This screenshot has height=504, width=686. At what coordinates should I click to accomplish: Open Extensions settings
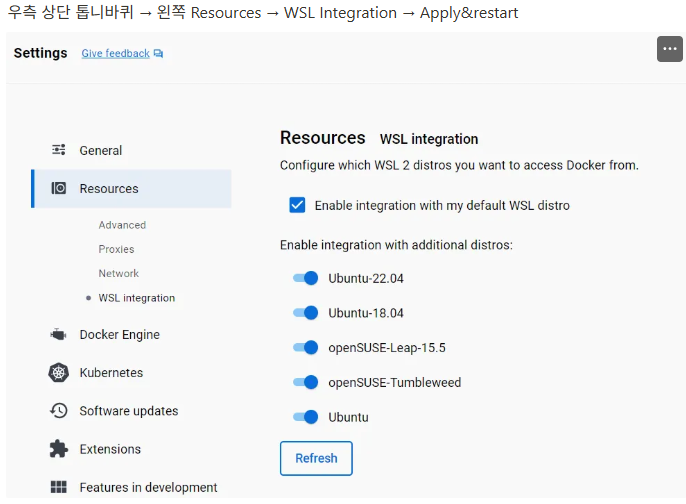pos(110,449)
